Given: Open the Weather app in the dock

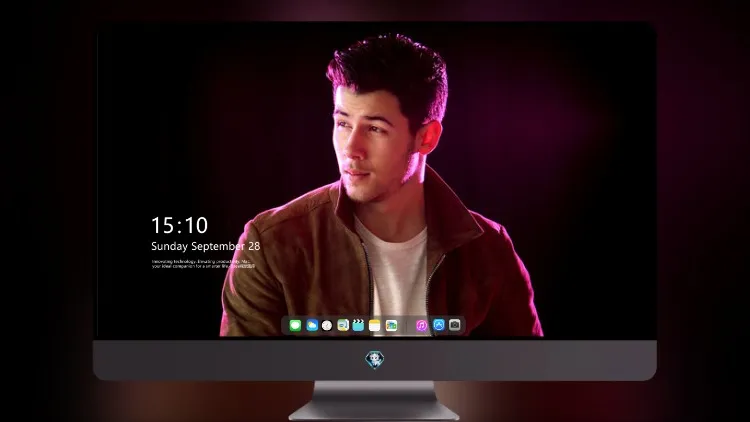Looking at the screenshot, I should tap(312, 325).
